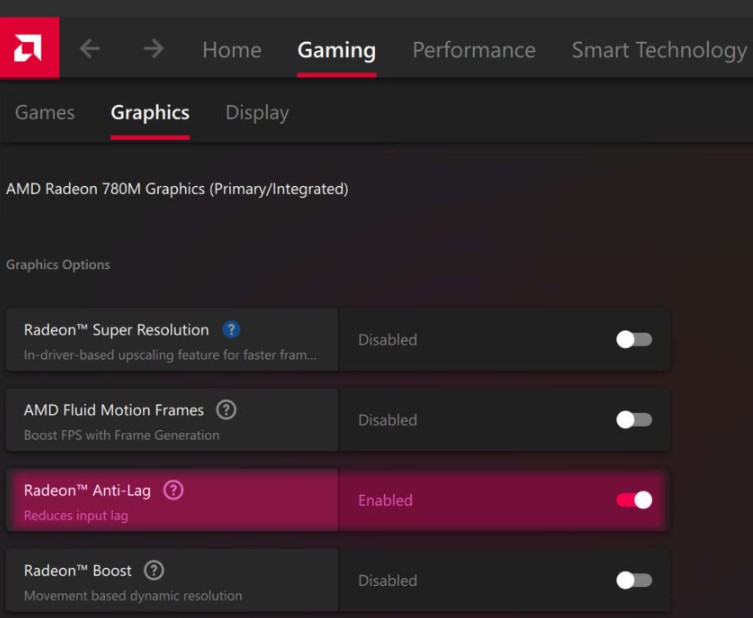Disable the Radeon Anti-Lag toggle
The image size is (753, 618).
[x=634, y=500]
